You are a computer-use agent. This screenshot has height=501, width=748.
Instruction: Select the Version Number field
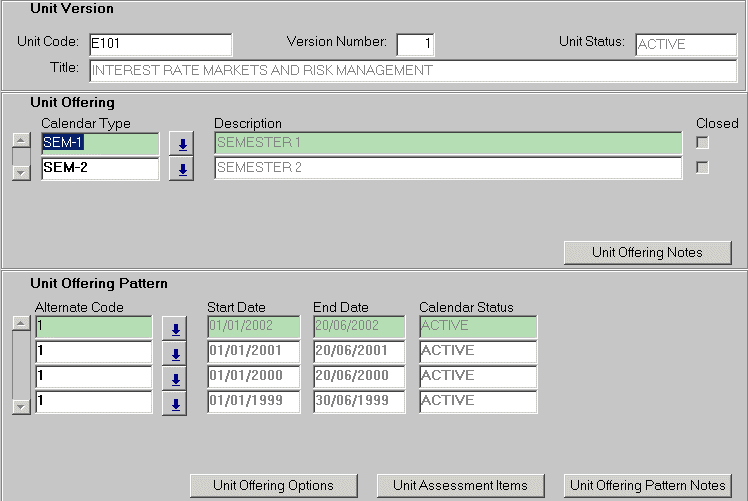tap(415, 45)
